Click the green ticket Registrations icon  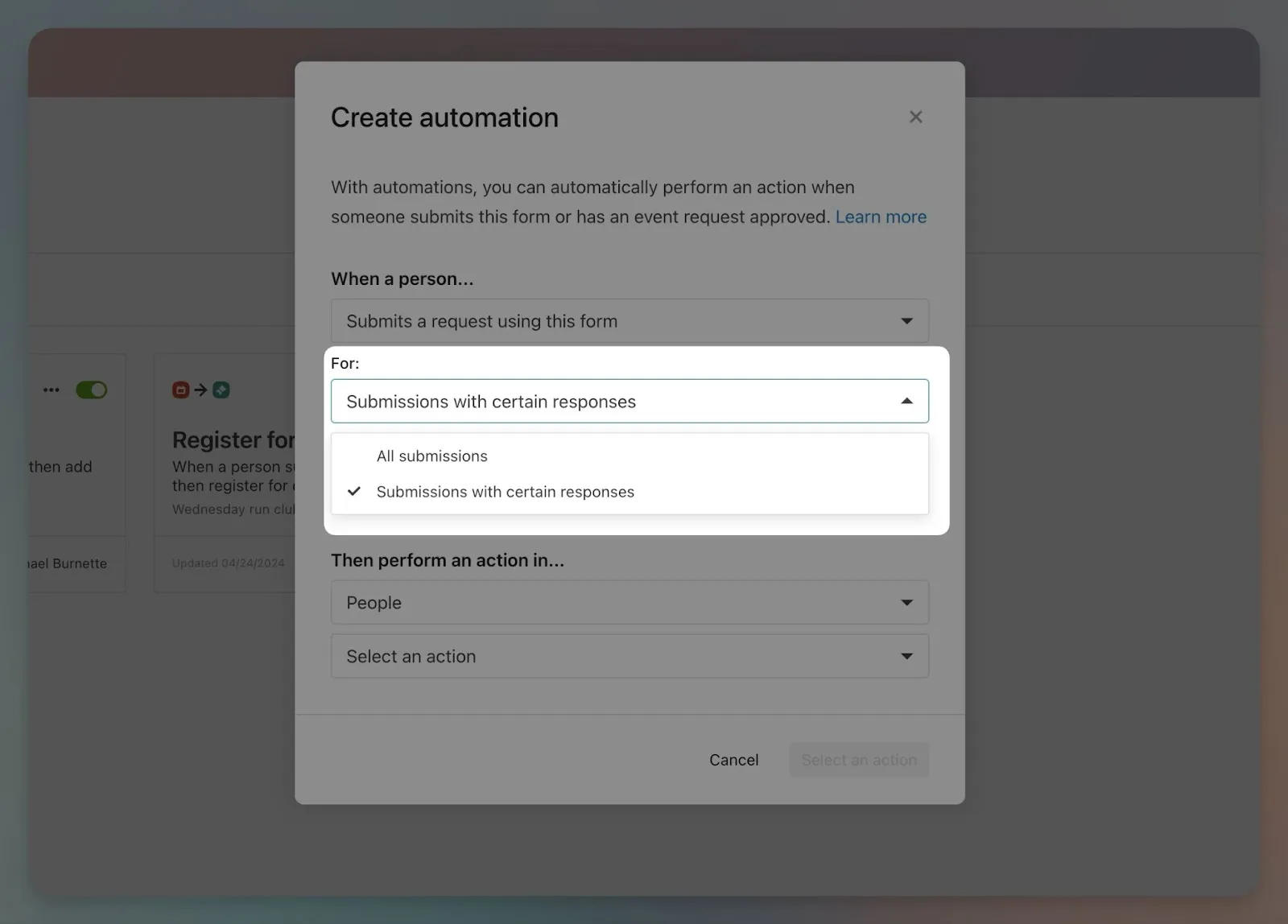221,390
